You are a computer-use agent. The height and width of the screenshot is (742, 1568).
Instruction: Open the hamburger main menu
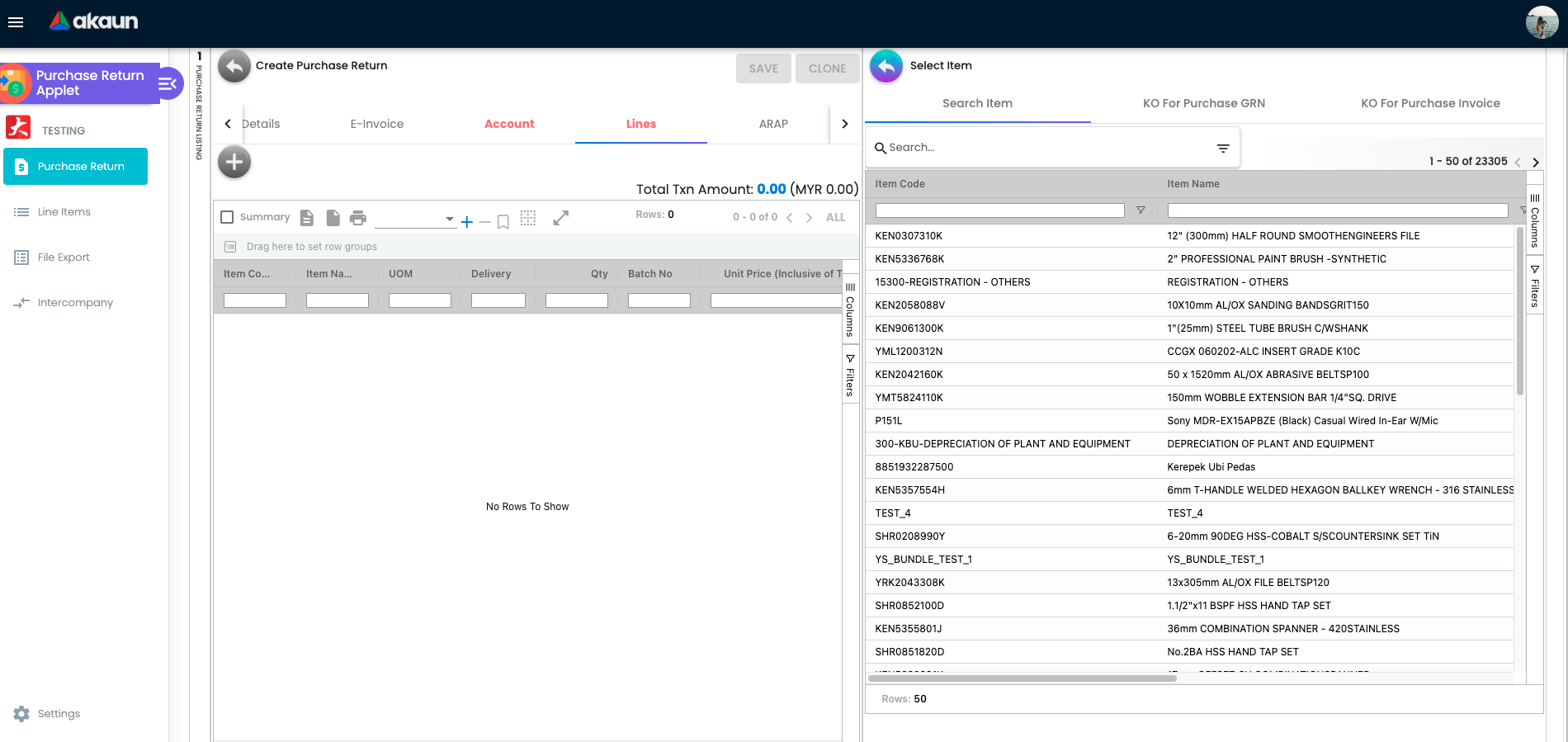[x=15, y=22]
